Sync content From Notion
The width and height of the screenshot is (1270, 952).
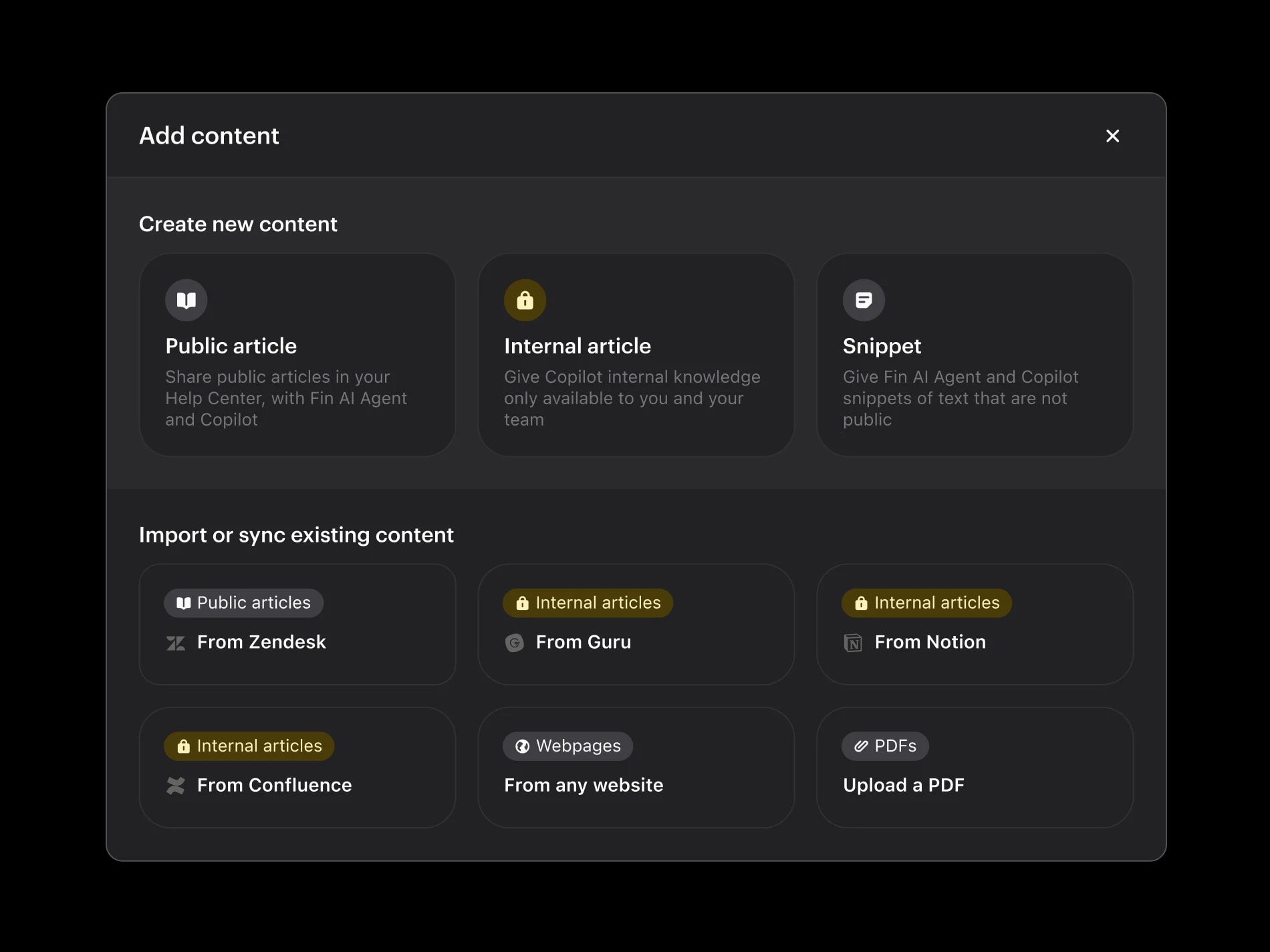[975, 624]
